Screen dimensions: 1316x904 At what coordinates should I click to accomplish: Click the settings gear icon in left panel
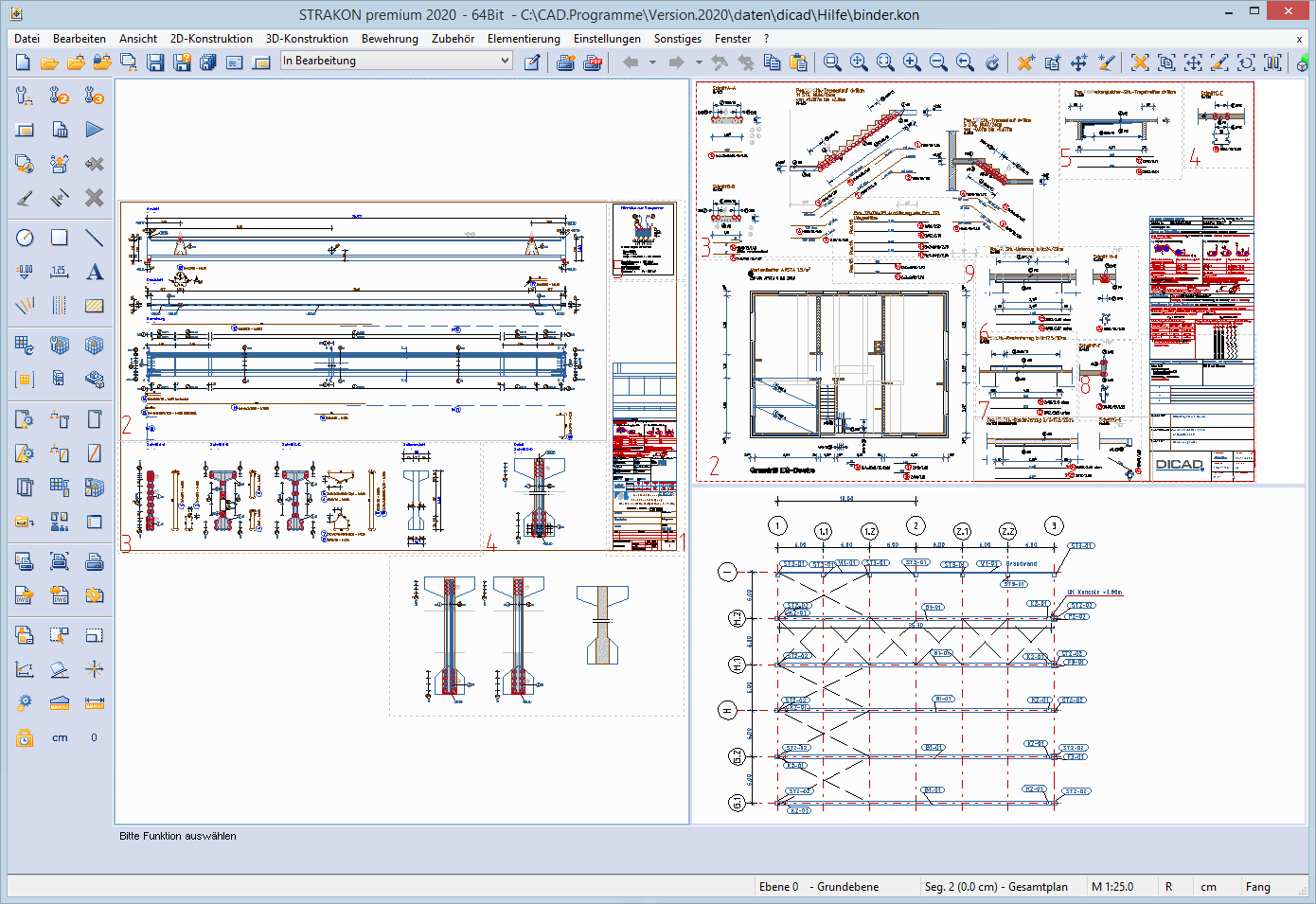(25, 702)
